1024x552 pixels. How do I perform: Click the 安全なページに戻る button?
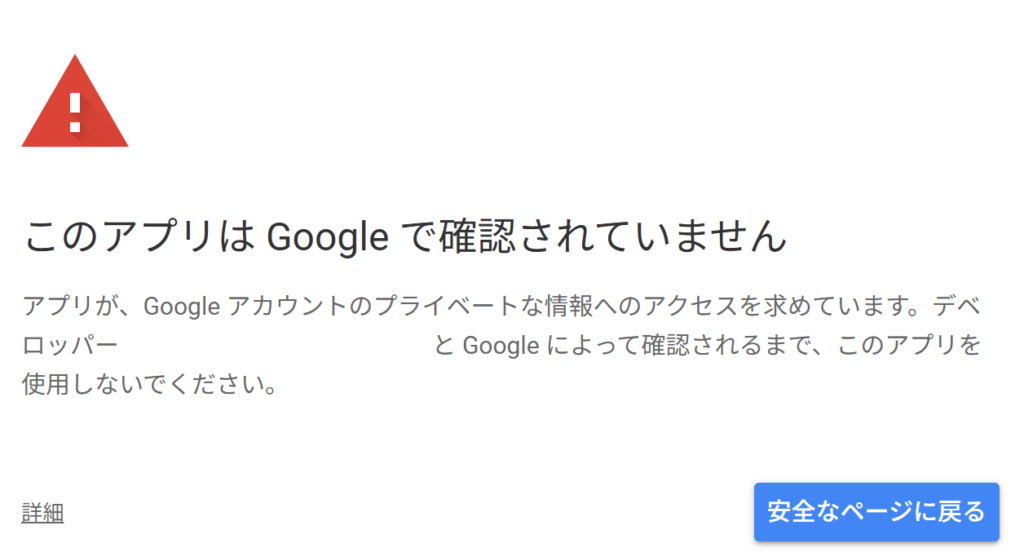point(876,511)
